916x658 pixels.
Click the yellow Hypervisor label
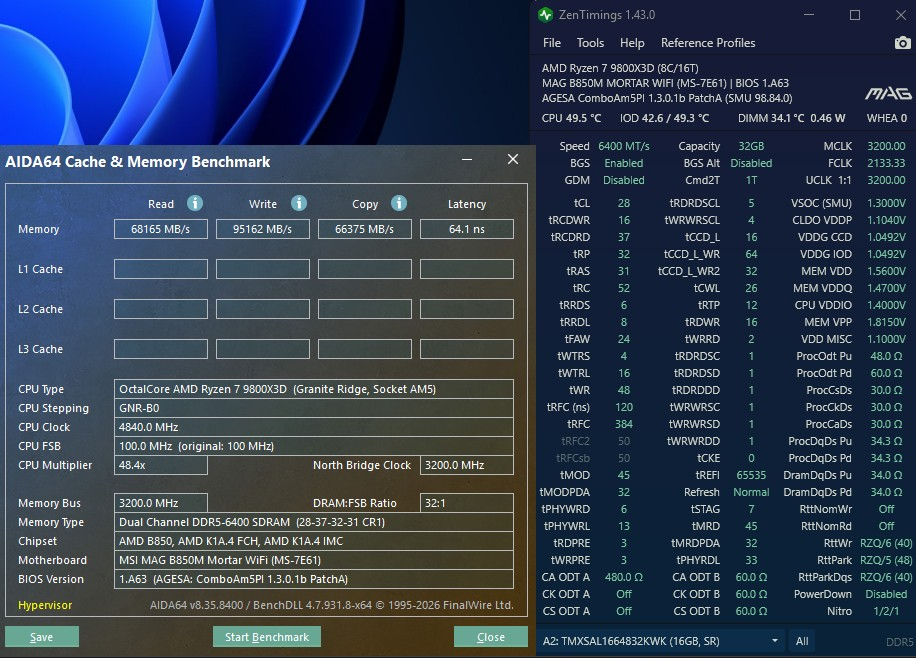click(x=45, y=605)
